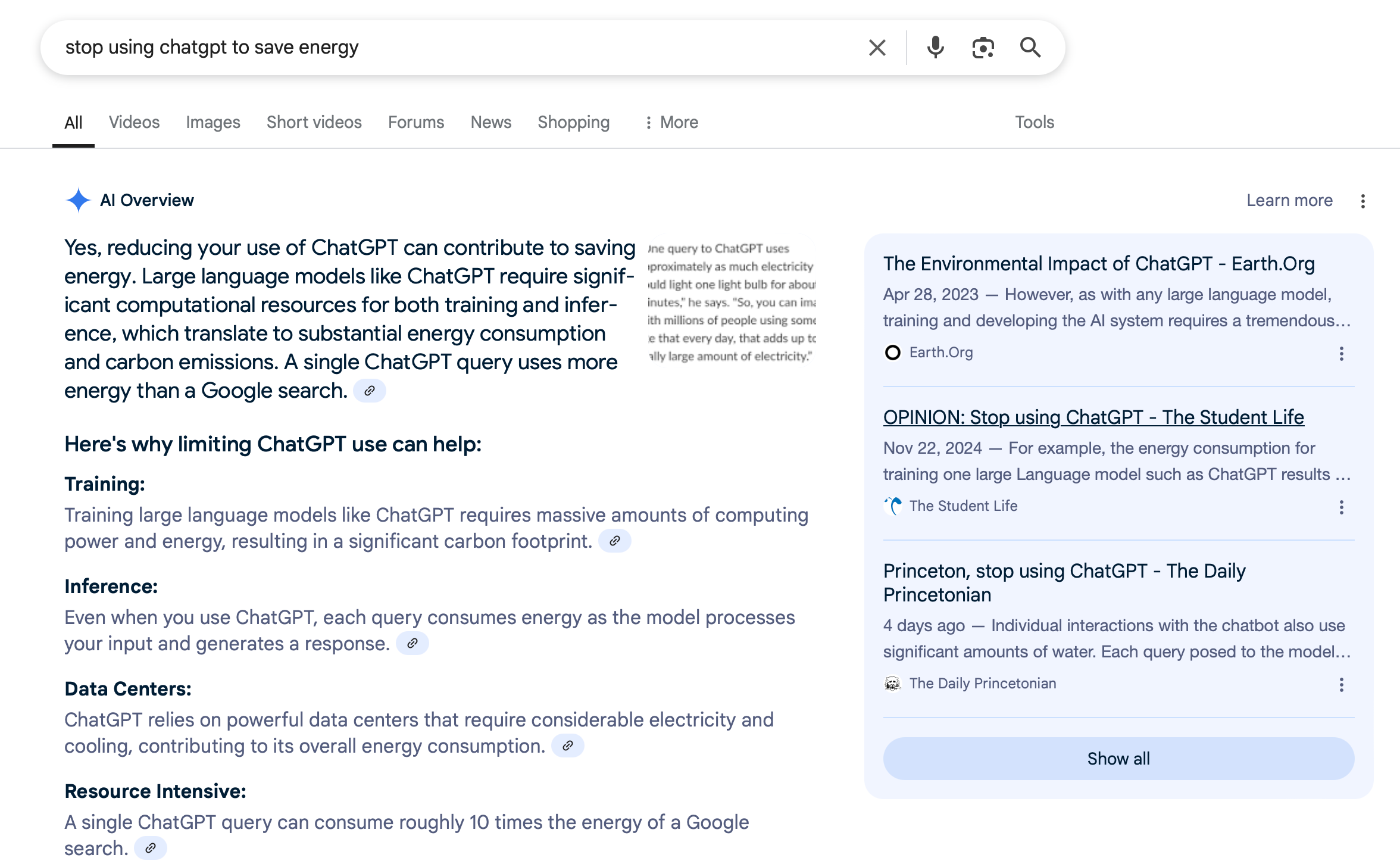Image resolution: width=1400 pixels, height=867 pixels.
Task: Open Google Lens image search
Action: pyautogui.click(x=982, y=47)
